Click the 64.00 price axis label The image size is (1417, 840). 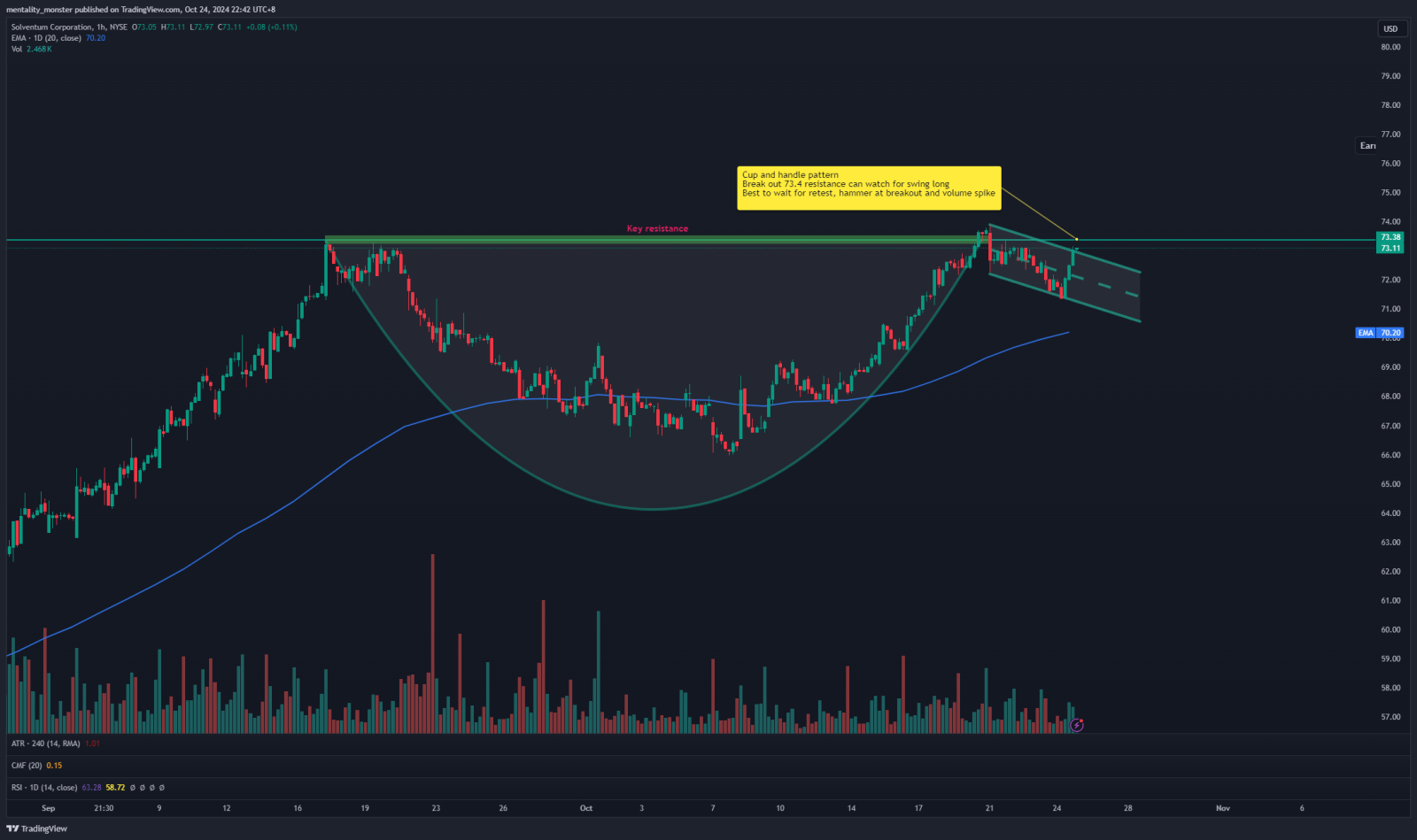pyautogui.click(x=1390, y=513)
